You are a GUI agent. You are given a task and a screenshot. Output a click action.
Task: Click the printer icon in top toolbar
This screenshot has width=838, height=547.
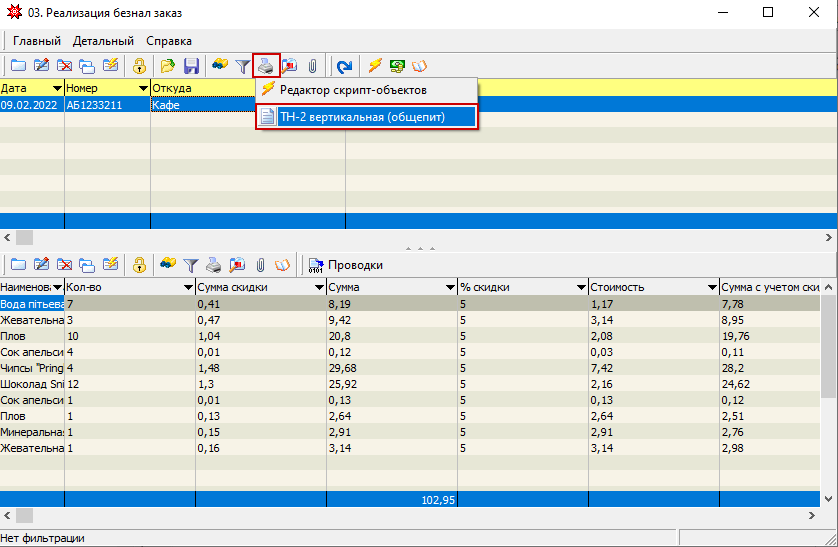point(266,66)
